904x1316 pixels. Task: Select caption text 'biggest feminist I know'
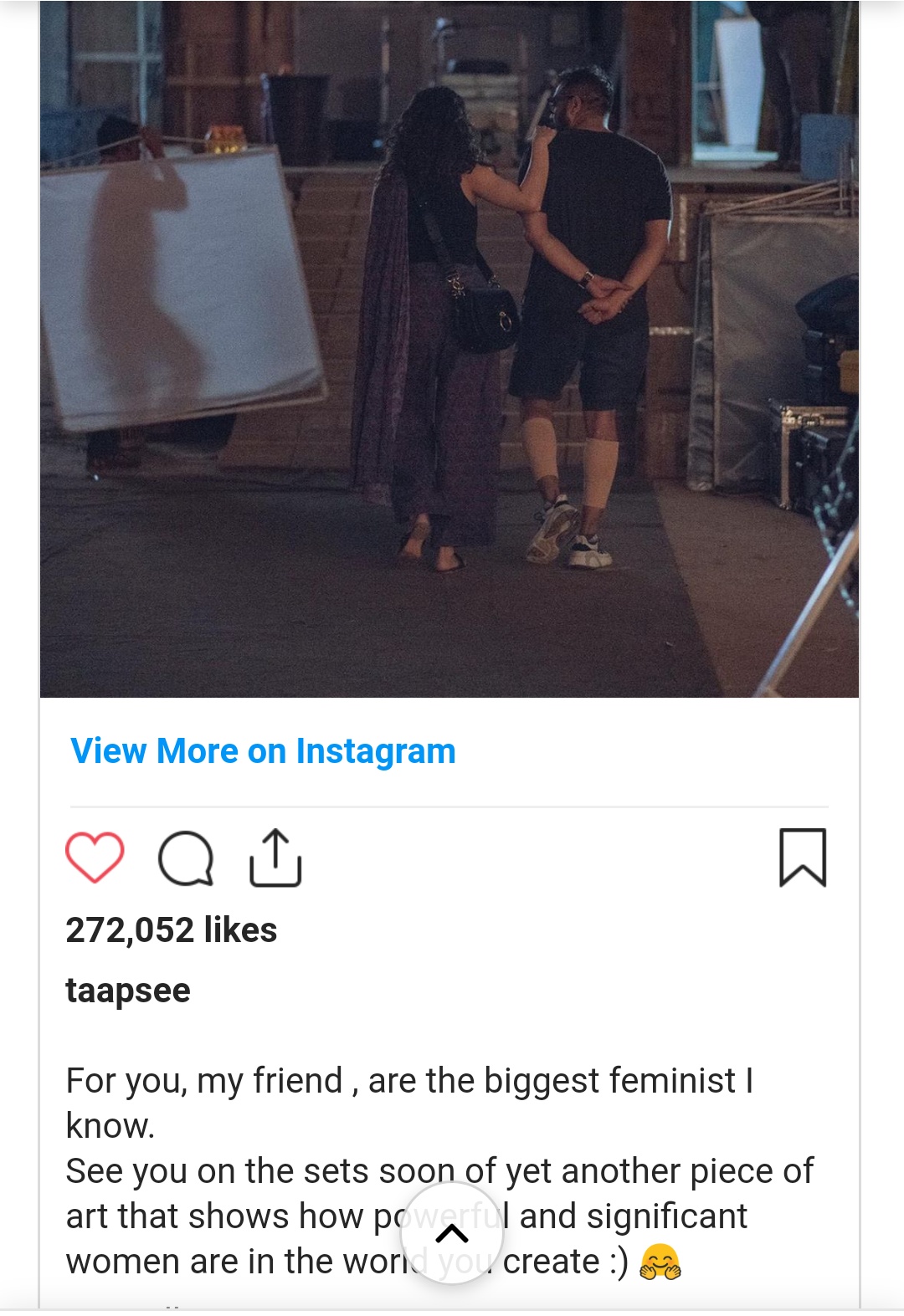pos(409,1103)
